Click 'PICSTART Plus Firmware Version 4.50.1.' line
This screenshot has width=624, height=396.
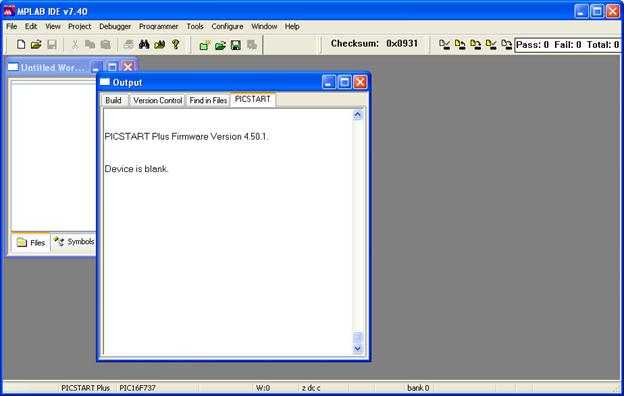(x=187, y=137)
